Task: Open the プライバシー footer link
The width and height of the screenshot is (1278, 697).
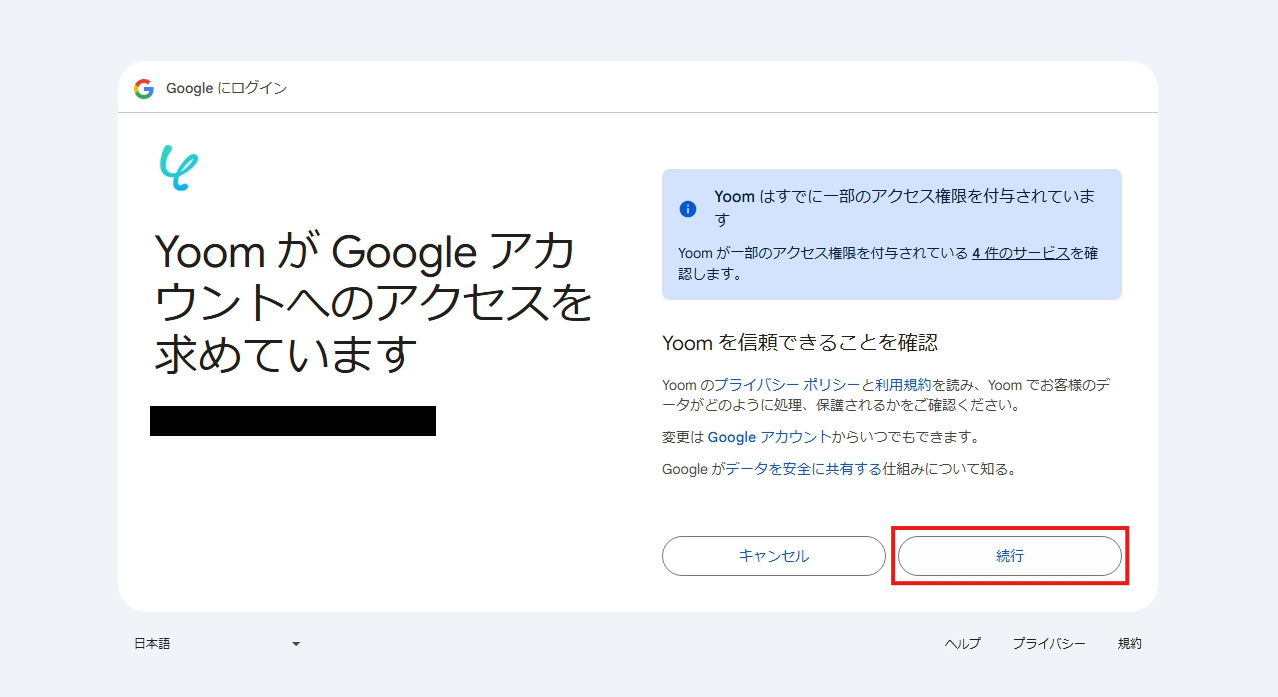Action: (x=1048, y=643)
